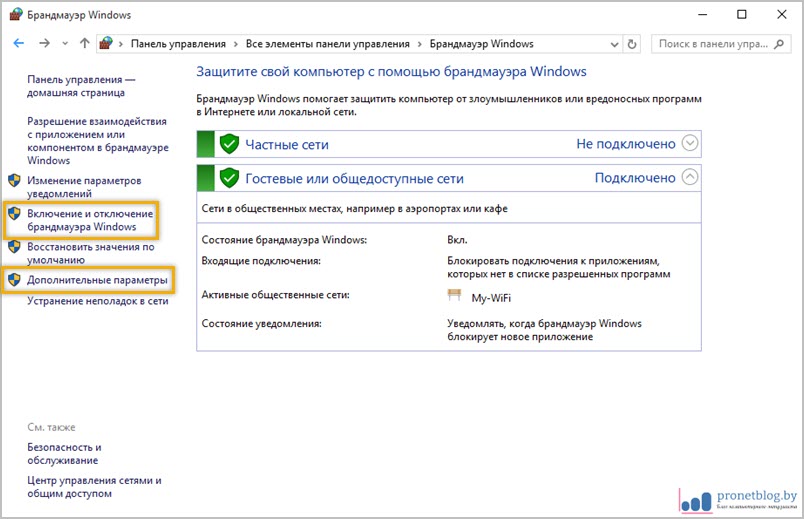804x519 pixels.
Task: Click the Back navigation arrow
Action: [x=19, y=44]
